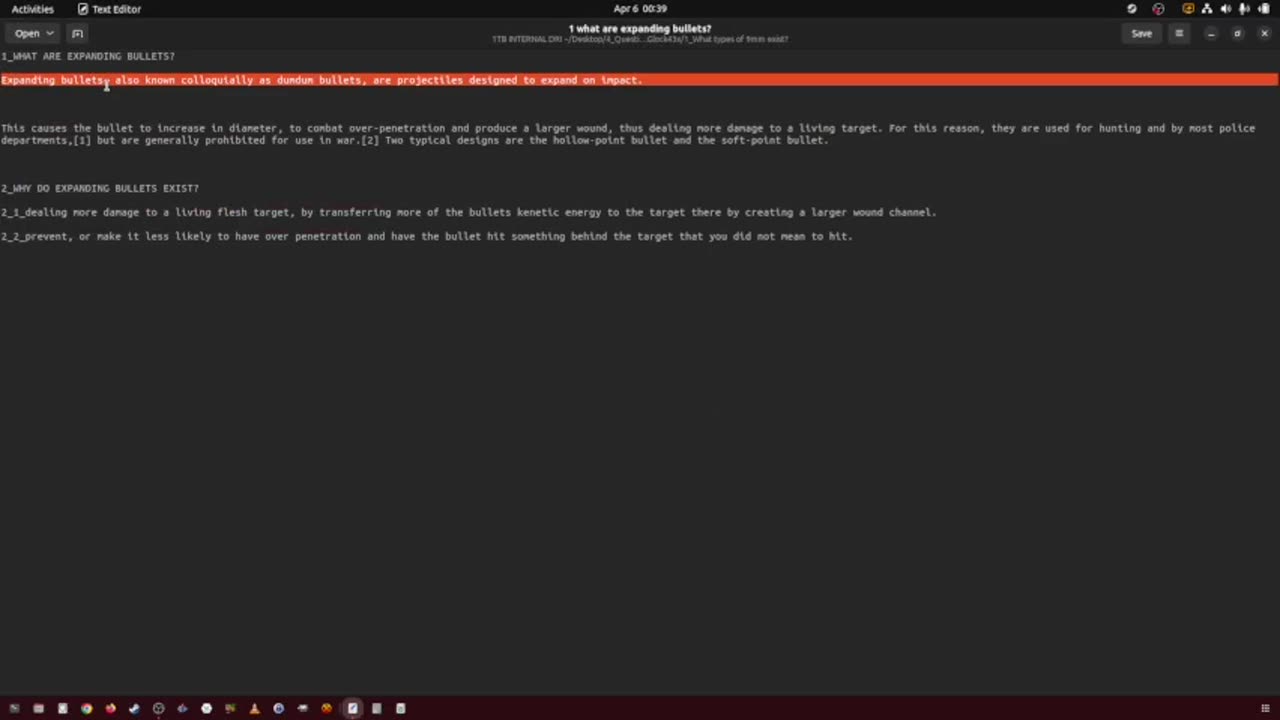Launch Firefox from the dock
The width and height of the screenshot is (1280, 720).
(110, 708)
